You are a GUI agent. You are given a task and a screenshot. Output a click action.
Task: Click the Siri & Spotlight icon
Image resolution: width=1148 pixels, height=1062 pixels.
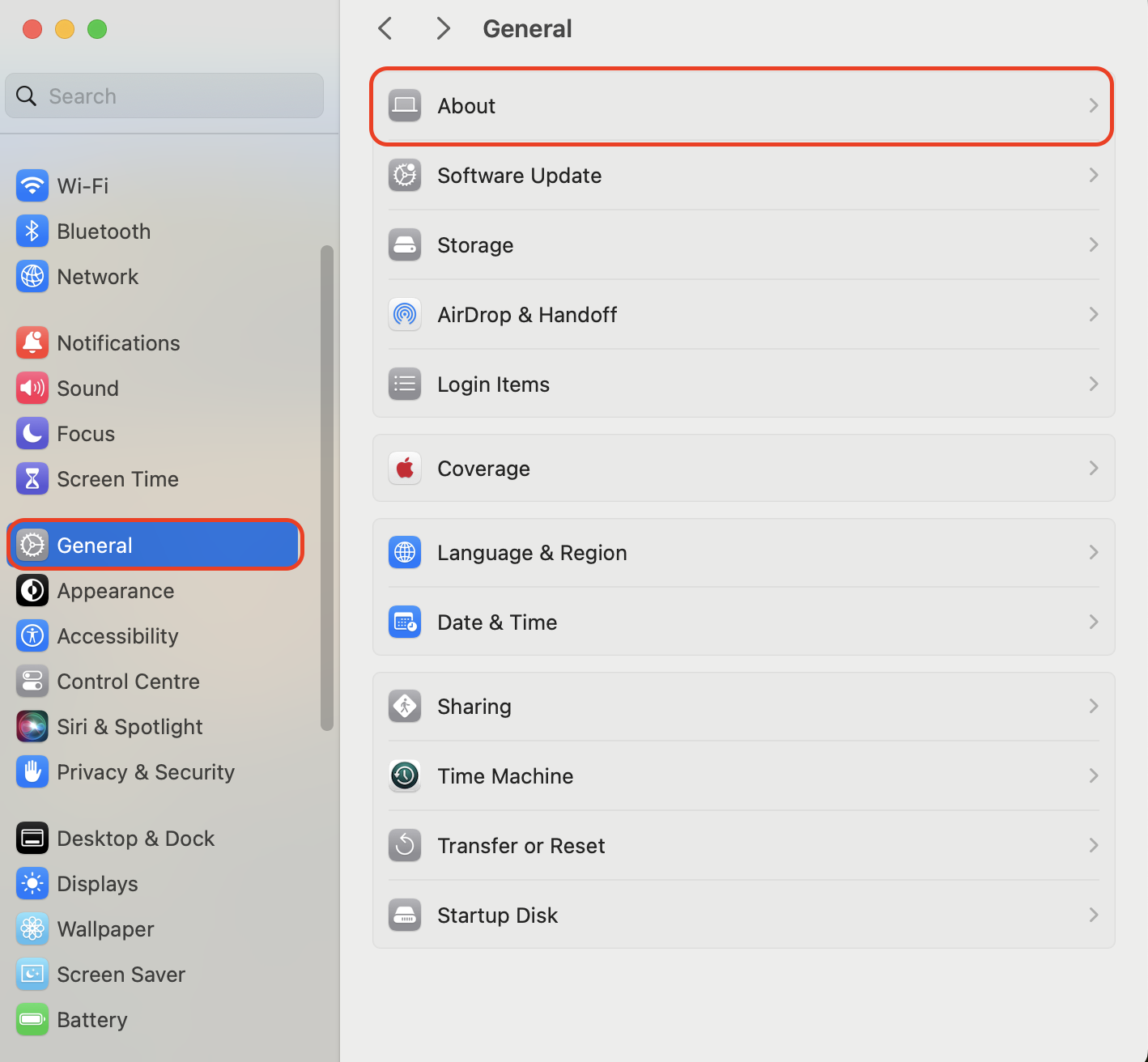[32, 727]
